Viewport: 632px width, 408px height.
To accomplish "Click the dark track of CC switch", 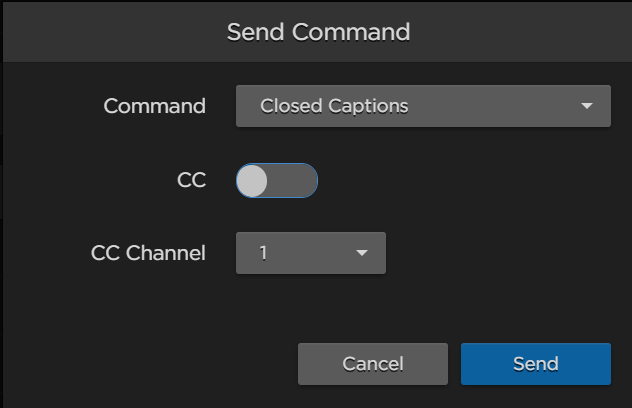I will [x=295, y=180].
